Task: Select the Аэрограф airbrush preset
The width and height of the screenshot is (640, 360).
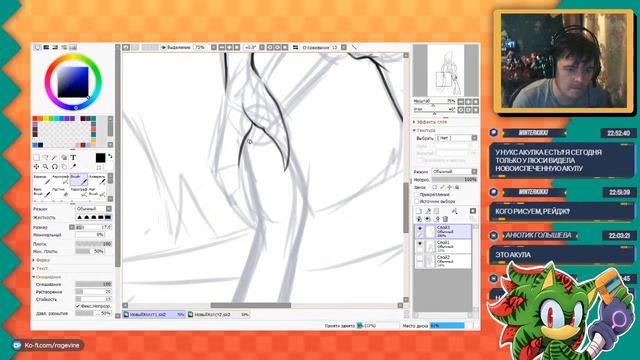Action: (x=60, y=179)
